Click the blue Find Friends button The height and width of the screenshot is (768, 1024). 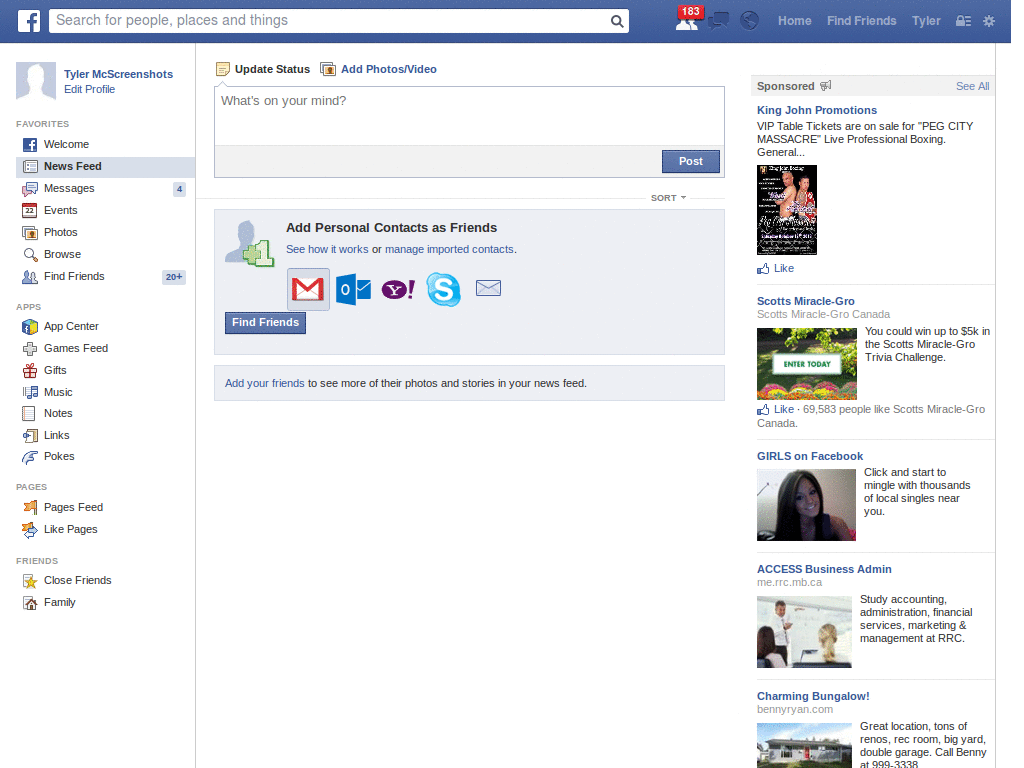265,323
